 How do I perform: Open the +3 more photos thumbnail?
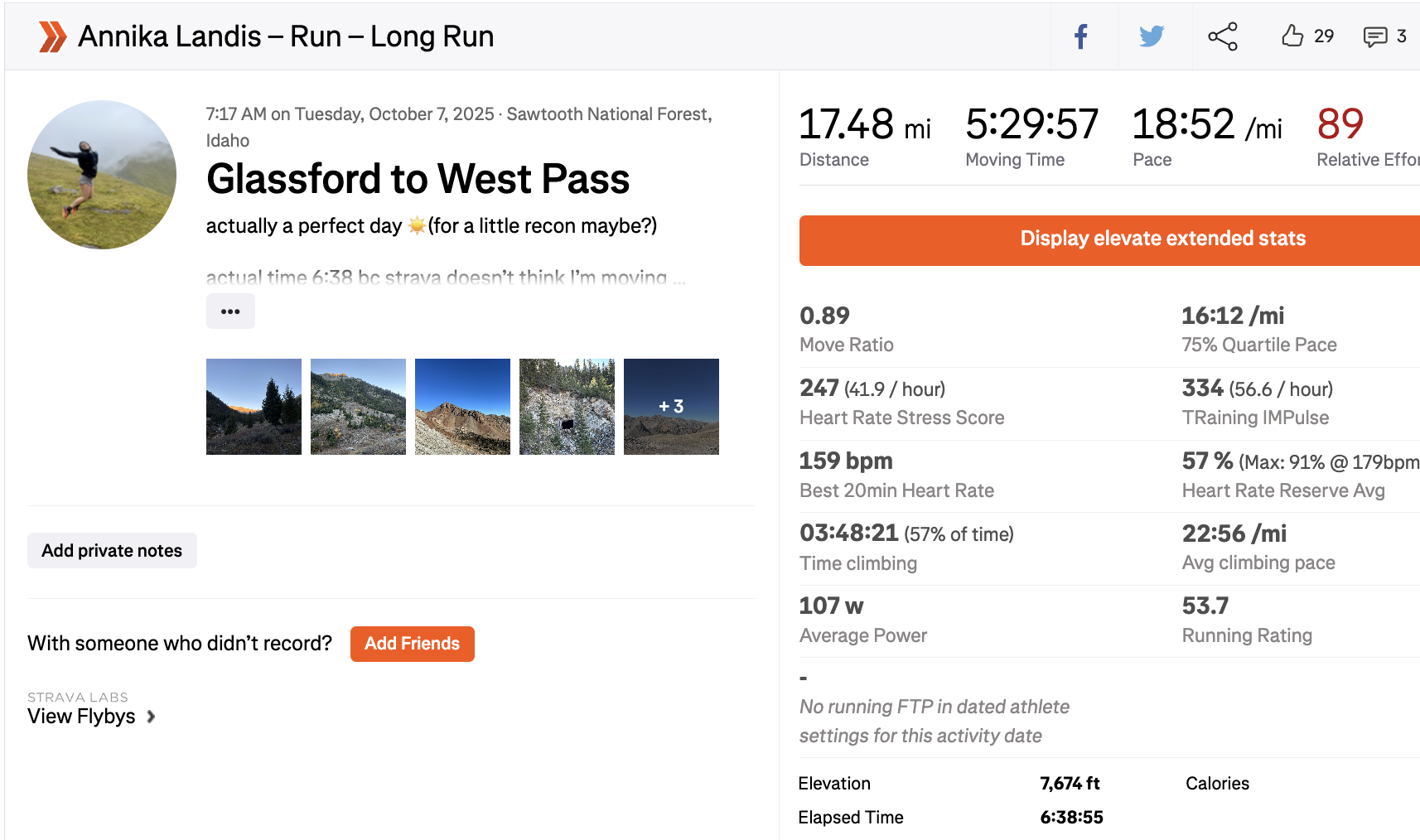pyautogui.click(x=671, y=407)
